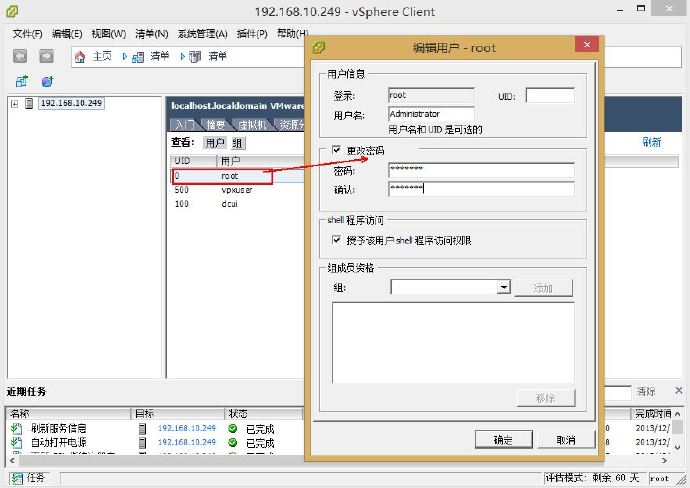Click the forward navigation arrow icon
Image resolution: width=690 pixels, height=488 pixels.
click(47, 56)
